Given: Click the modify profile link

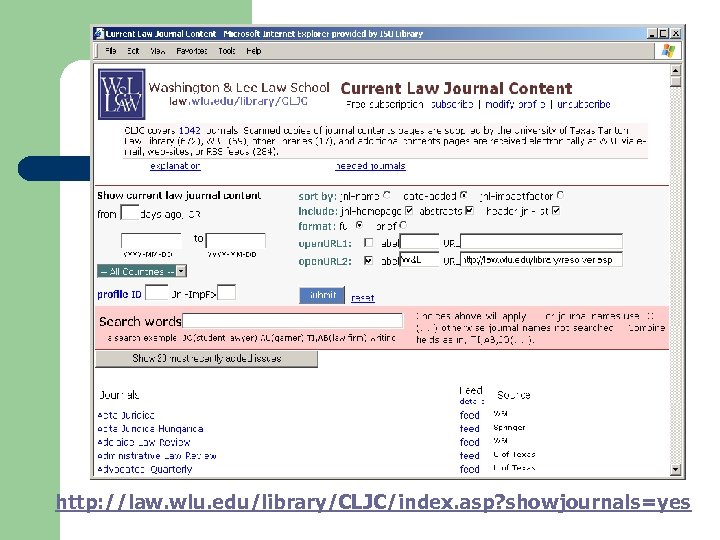Looking at the screenshot, I should tap(515, 104).
